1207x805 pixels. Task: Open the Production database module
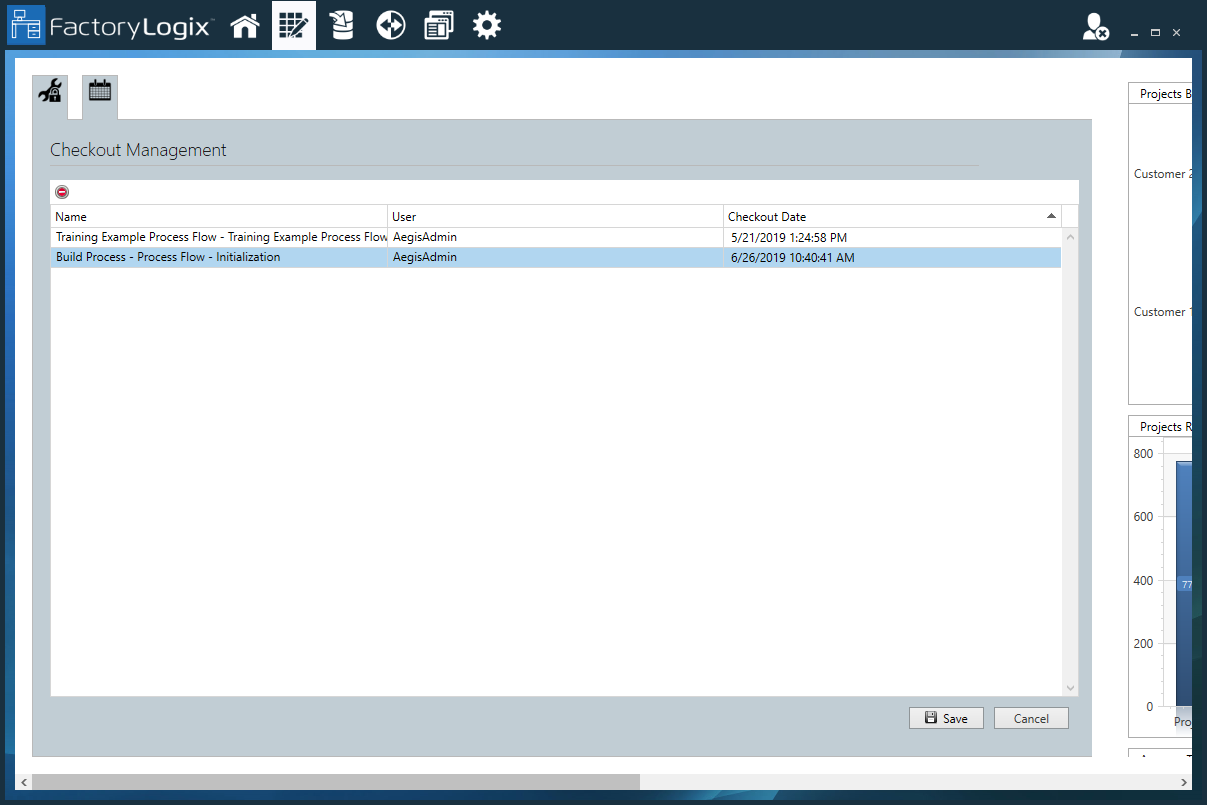click(341, 25)
